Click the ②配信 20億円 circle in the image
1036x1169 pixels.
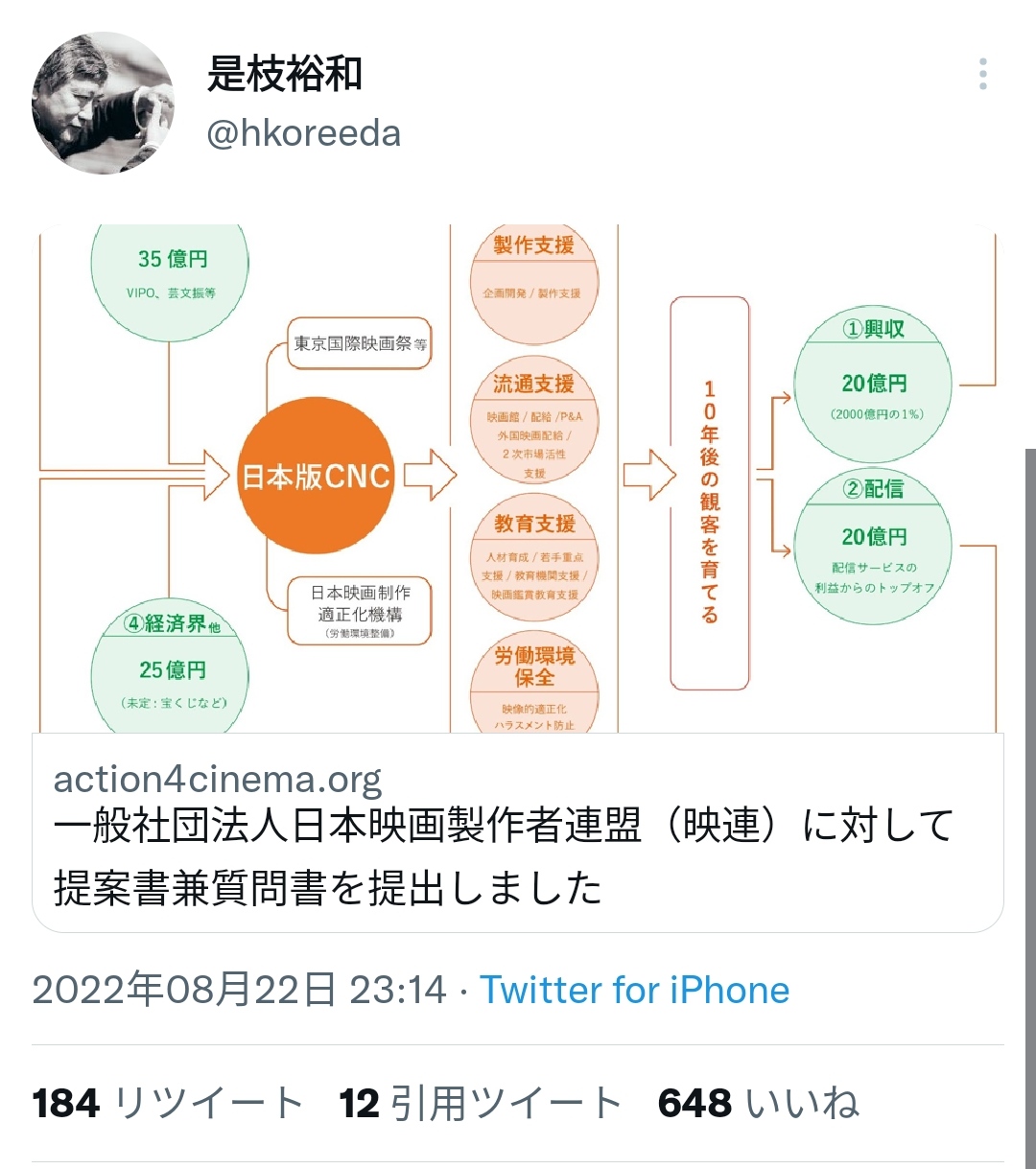873,547
